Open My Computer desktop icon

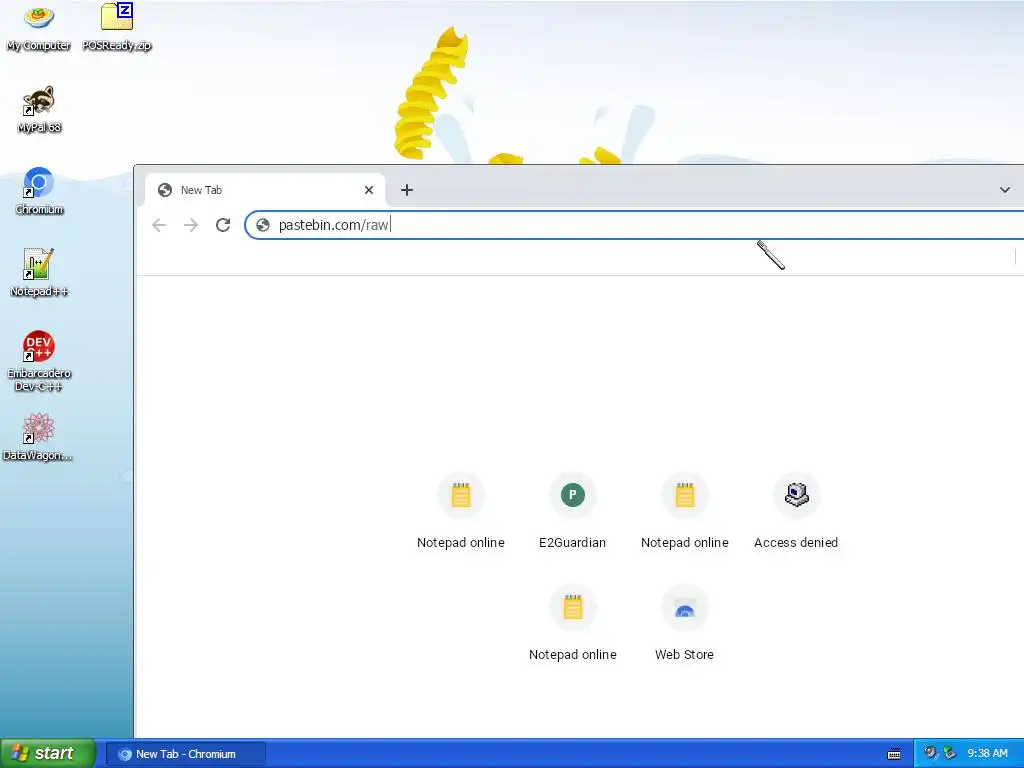(x=39, y=27)
